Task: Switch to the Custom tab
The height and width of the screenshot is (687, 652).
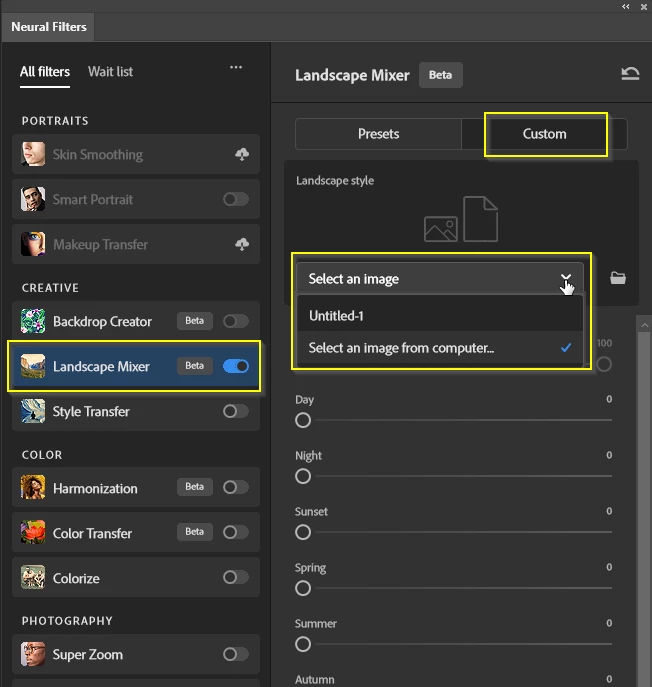Action: click(x=545, y=134)
